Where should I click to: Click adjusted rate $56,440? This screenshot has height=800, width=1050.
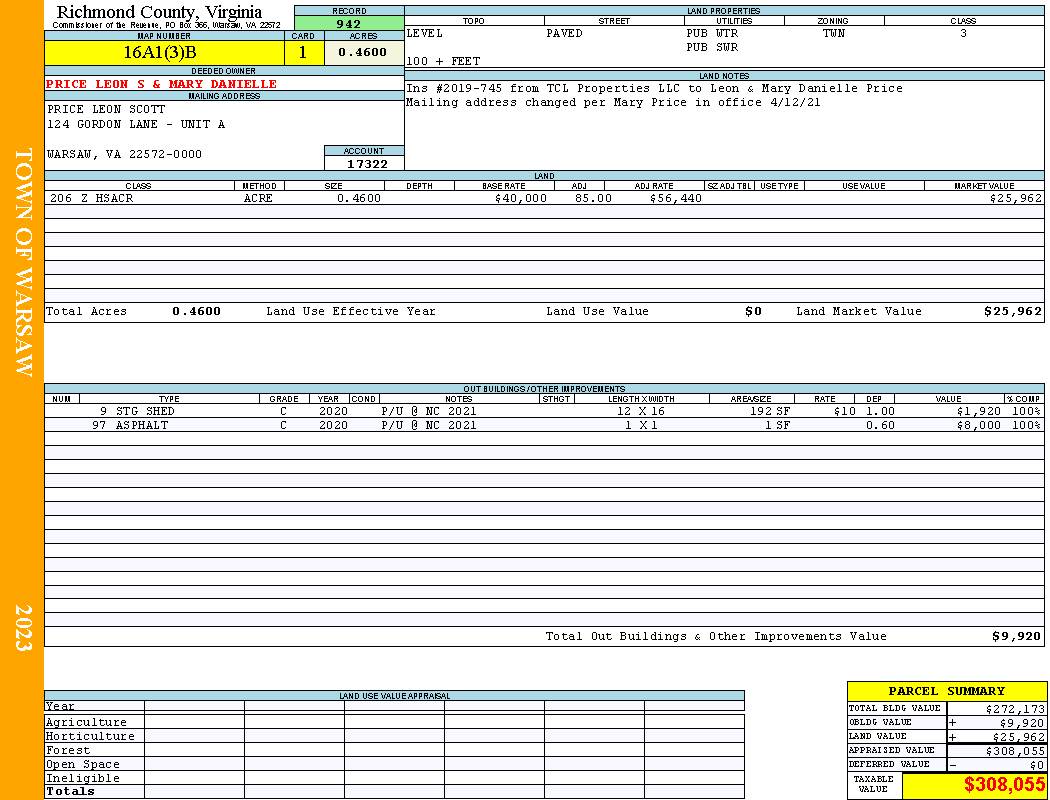point(676,198)
